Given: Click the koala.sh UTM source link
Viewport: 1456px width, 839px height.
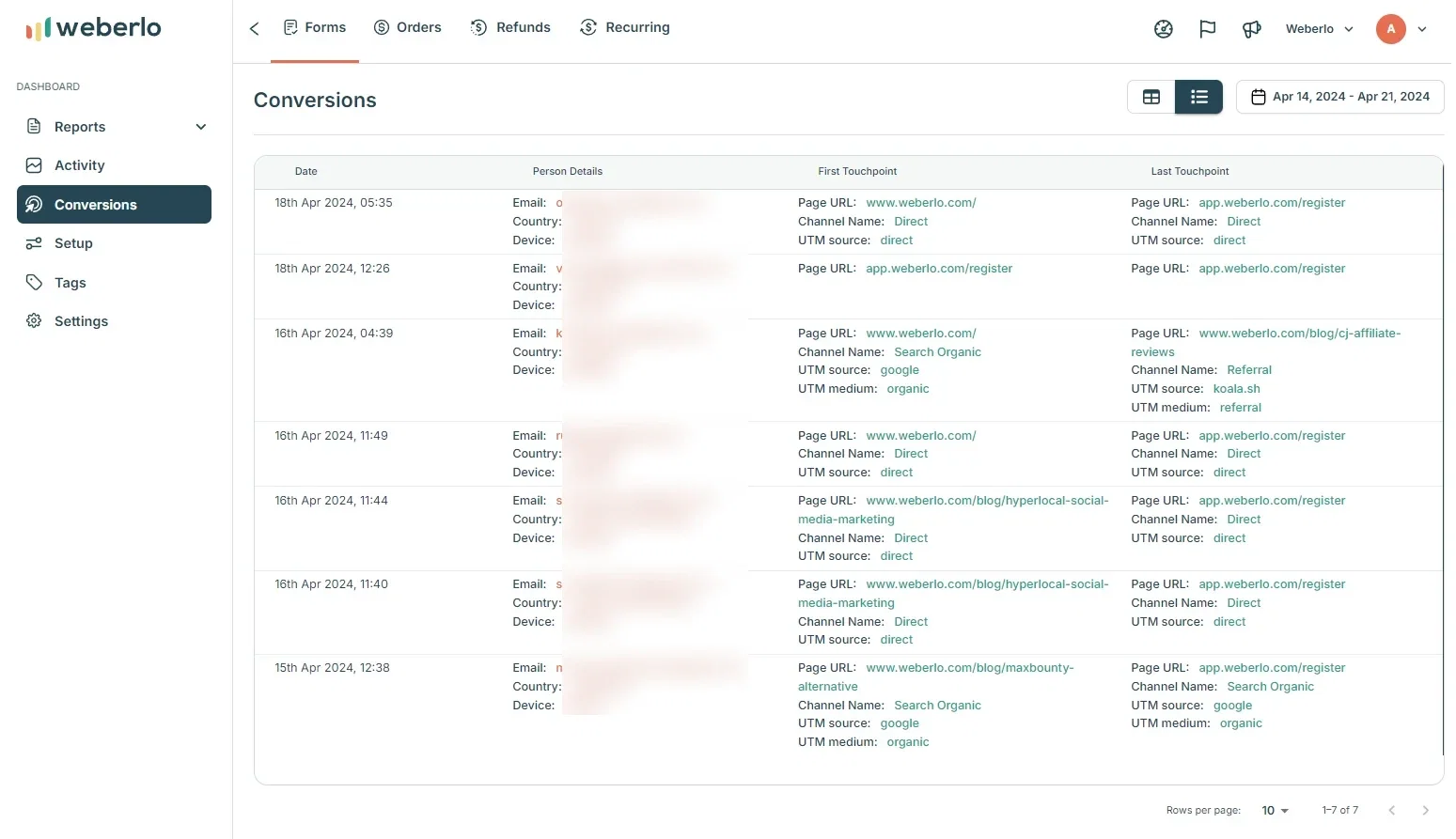Looking at the screenshot, I should pos(1236,389).
